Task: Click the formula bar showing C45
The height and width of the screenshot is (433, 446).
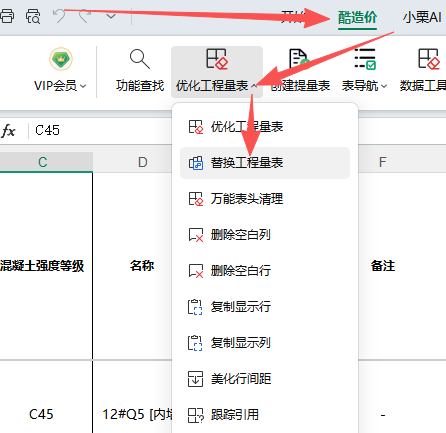Action: point(100,131)
